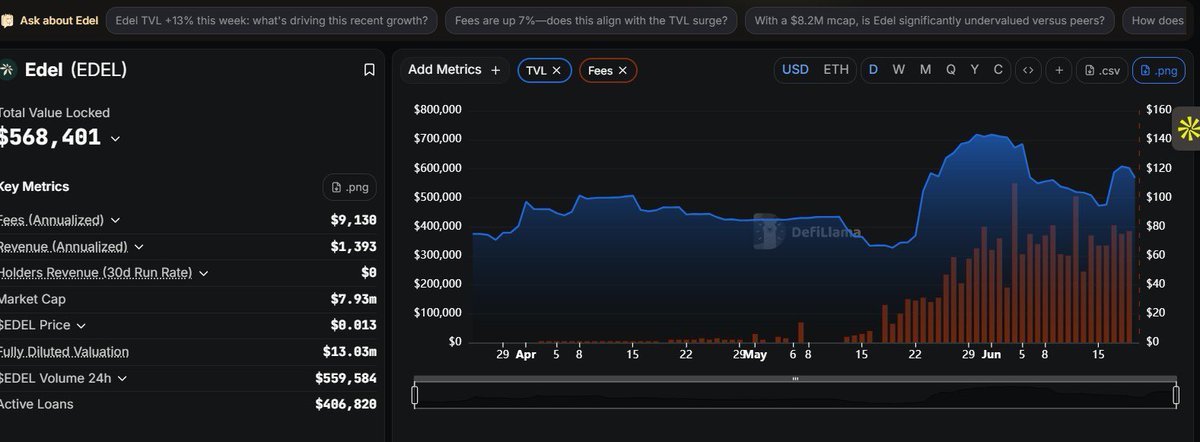Expand $EDEL Volume 24h details
This screenshot has height=442, width=1200.
(121, 379)
